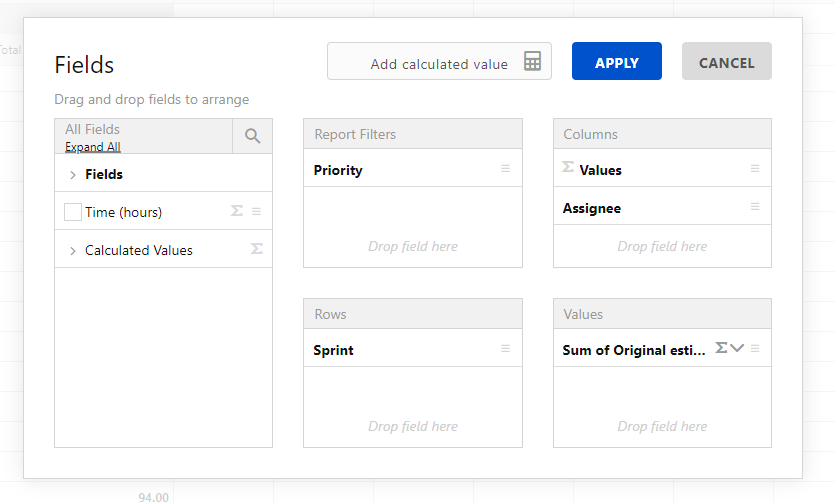Screen dimensions: 835x503
Task: Click the drag handle on the Sprint field
Action: [x=505, y=349]
